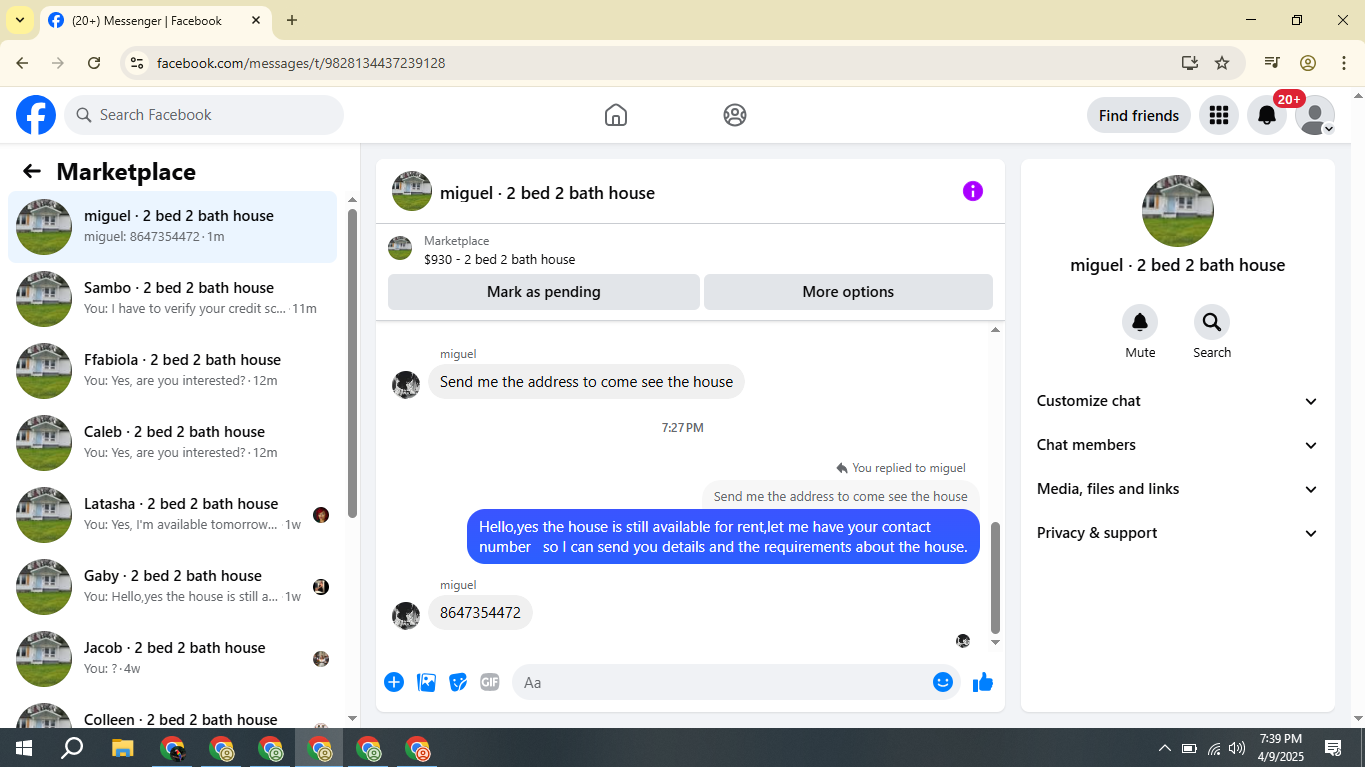Viewport: 1365px width, 767px height.
Task: Open Windows notification center icon
Action: click(x=1333, y=748)
